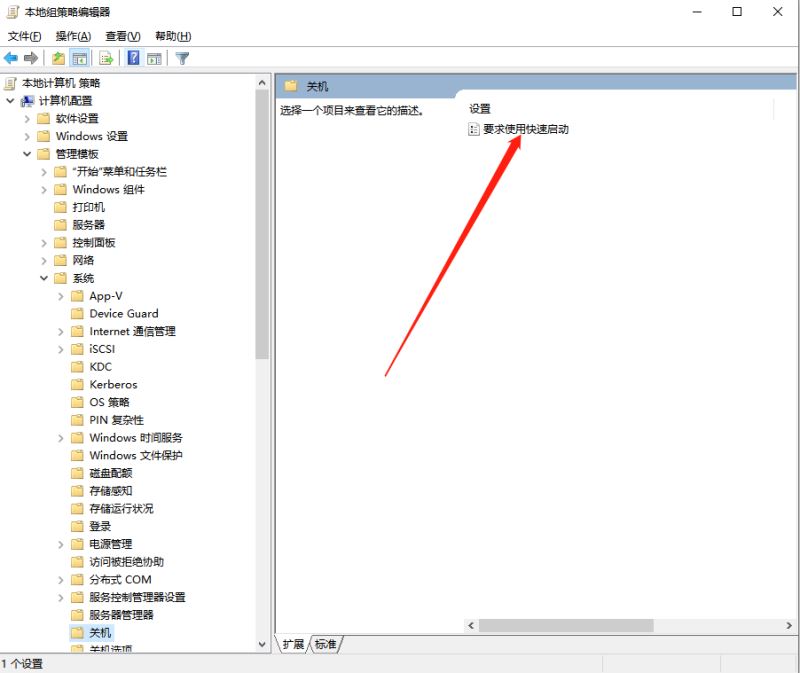Click the 要求使用快速启动 policy setting icon
Image resolution: width=800 pixels, height=673 pixels.
(x=473, y=129)
